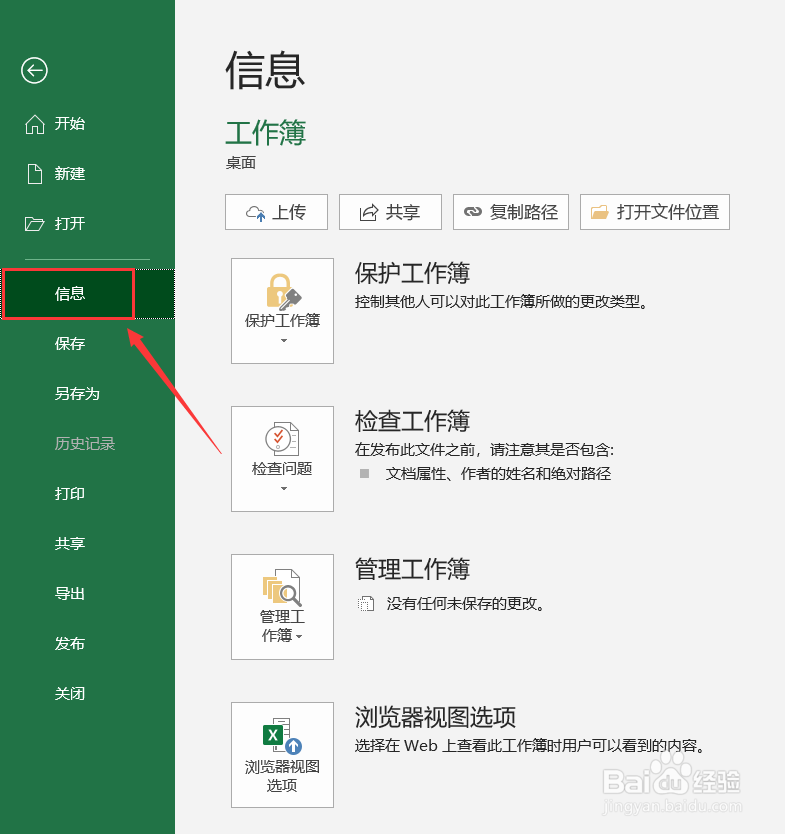Open the 检查问题 dropdown button

tap(282, 459)
